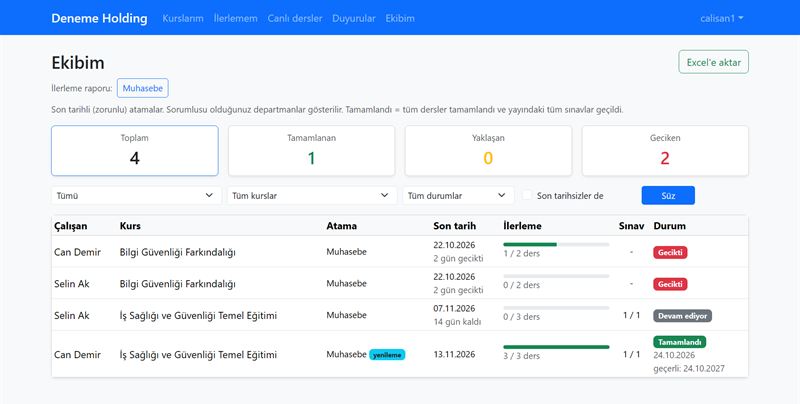Select the Toplam 4 summary card
The width and height of the screenshot is (800, 404).
(x=135, y=151)
